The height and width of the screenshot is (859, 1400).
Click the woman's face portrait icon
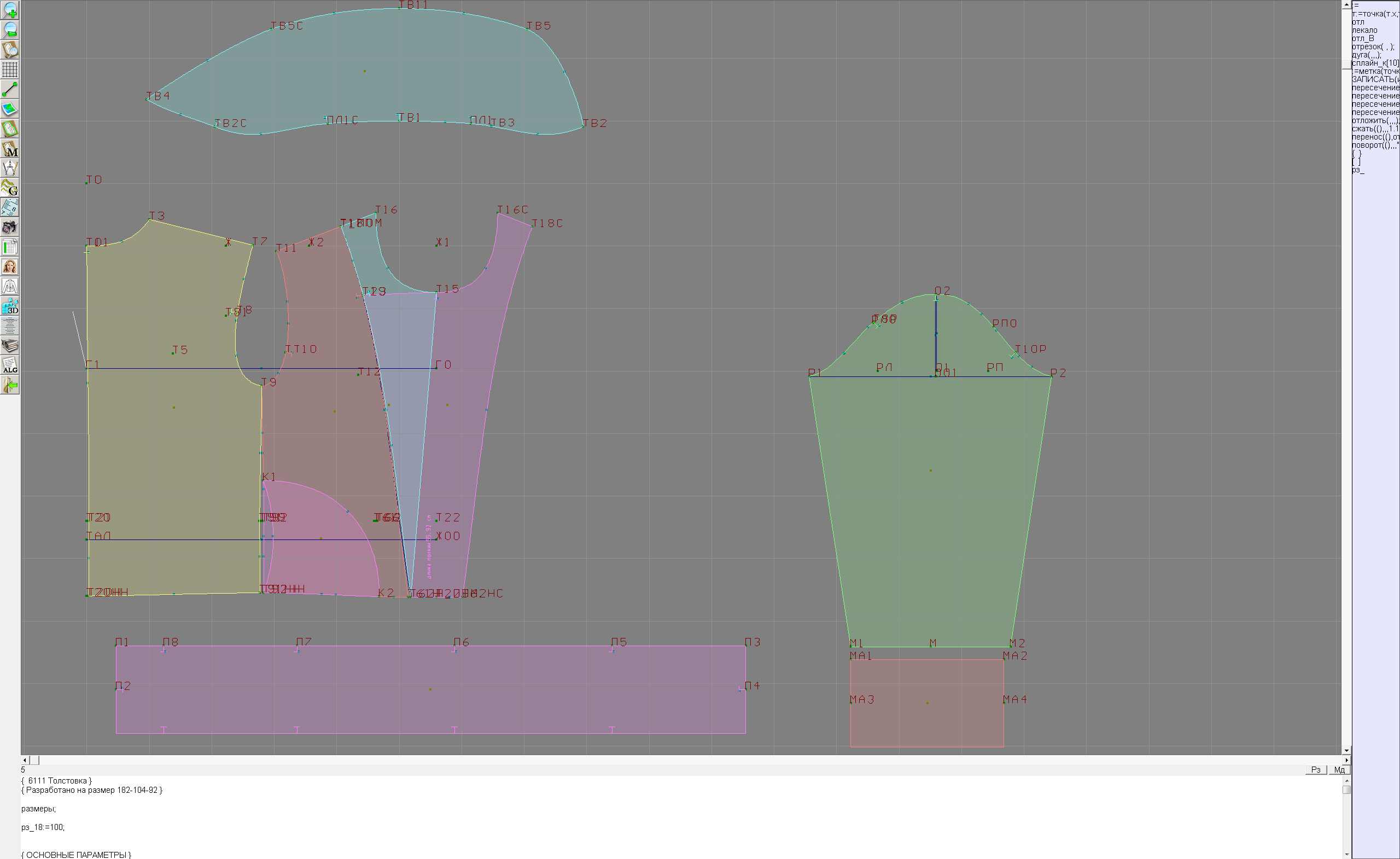10,266
